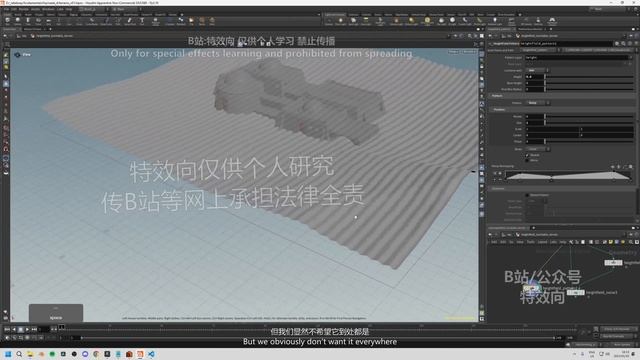Viewport: 640px width, 360px height.
Task: Toggle the Distortion enable checkbox
Action: (527, 195)
